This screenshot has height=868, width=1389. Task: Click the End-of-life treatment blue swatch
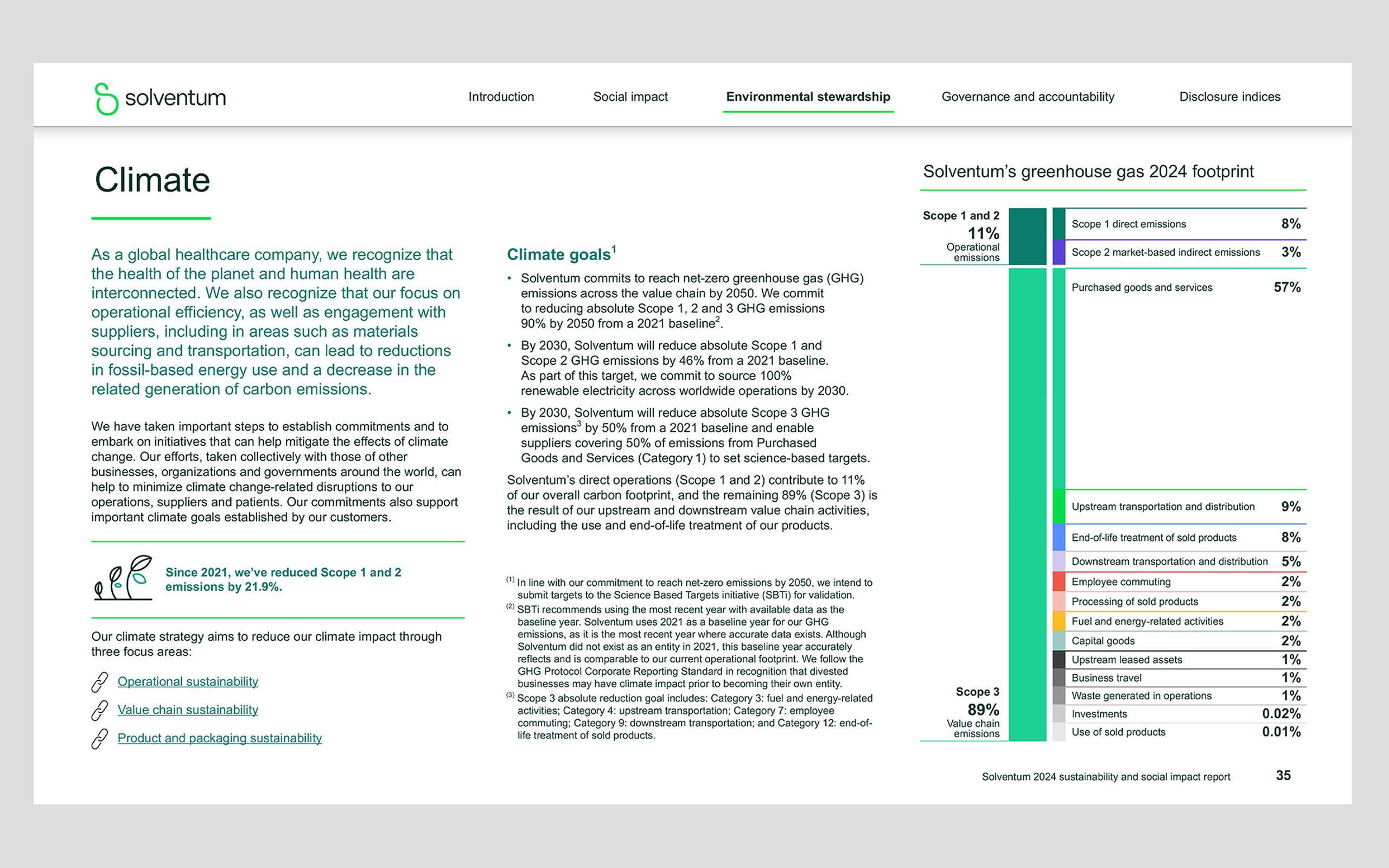pyautogui.click(x=1059, y=537)
